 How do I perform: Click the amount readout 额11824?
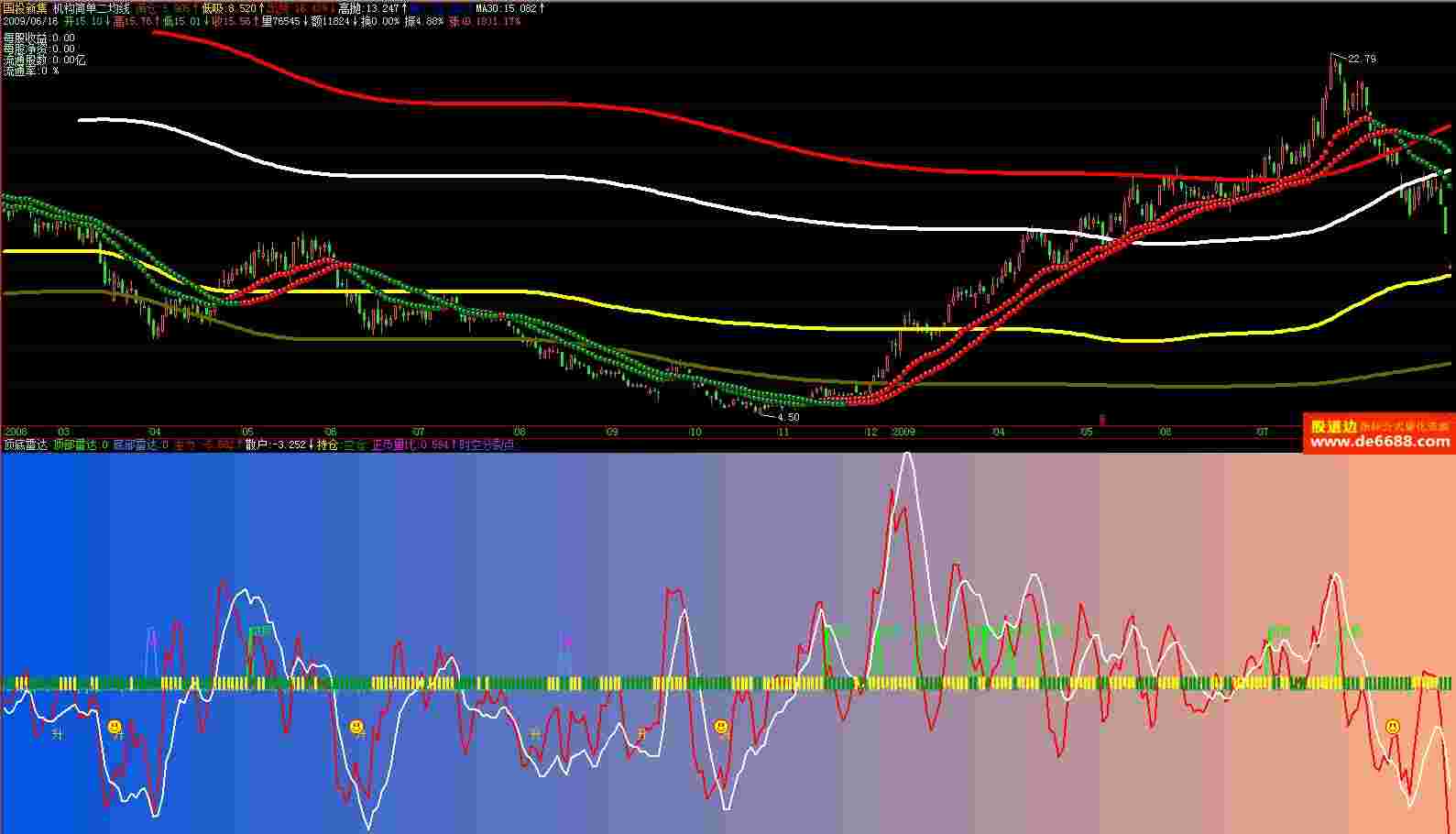(331, 21)
